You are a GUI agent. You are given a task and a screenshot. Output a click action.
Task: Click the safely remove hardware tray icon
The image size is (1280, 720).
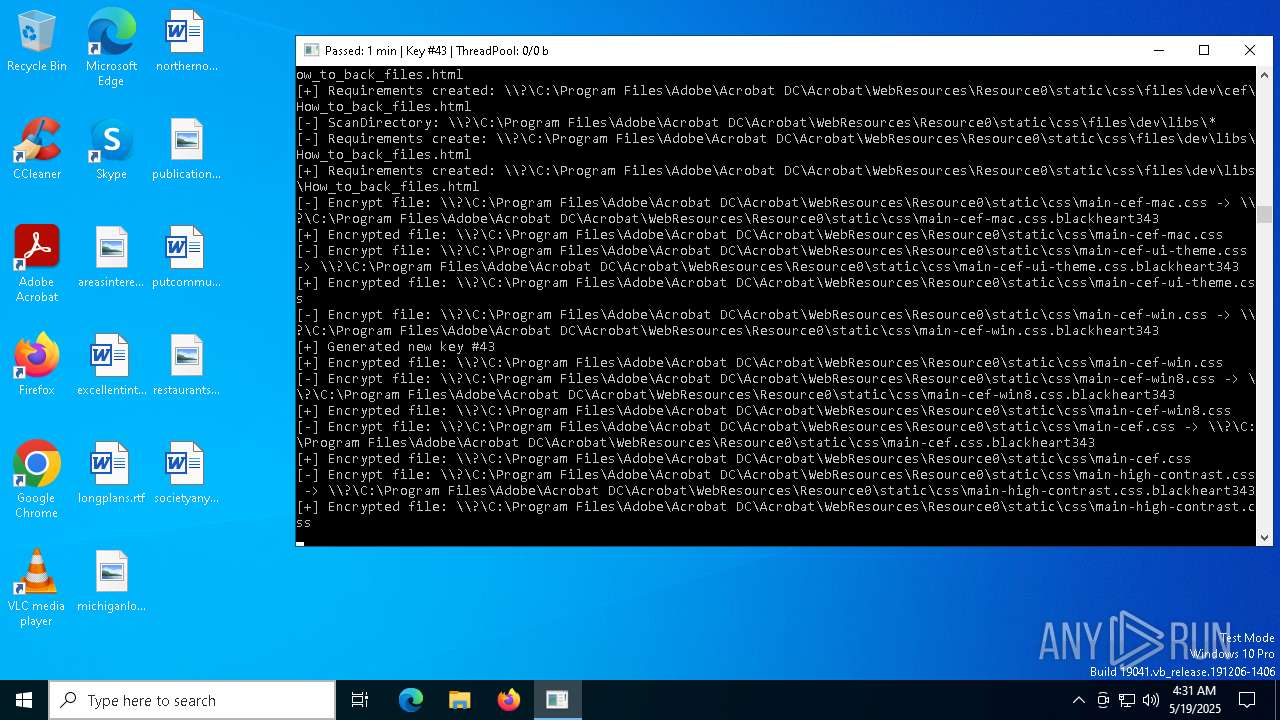pos(1103,700)
